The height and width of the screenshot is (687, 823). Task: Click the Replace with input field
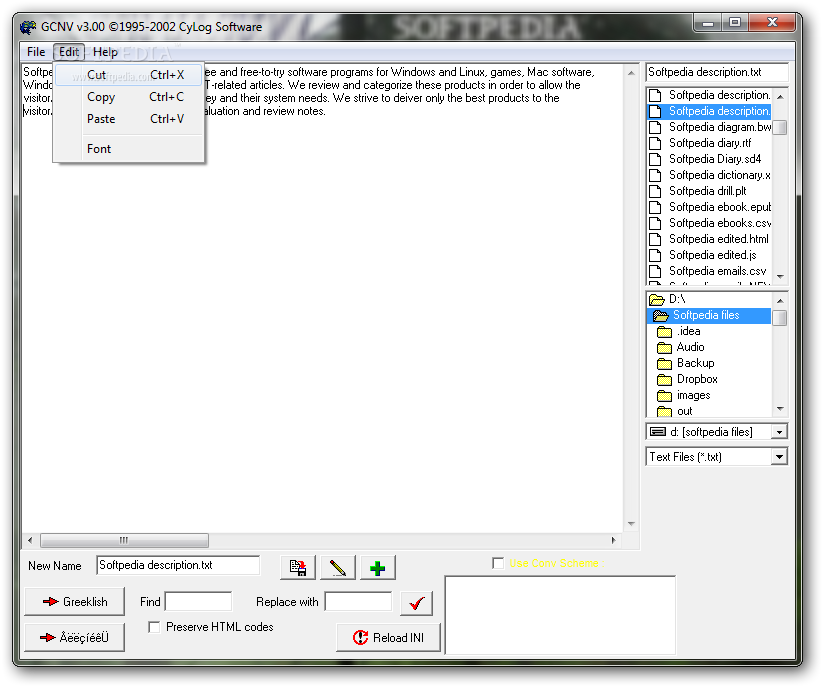pyautogui.click(x=358, y=602)
